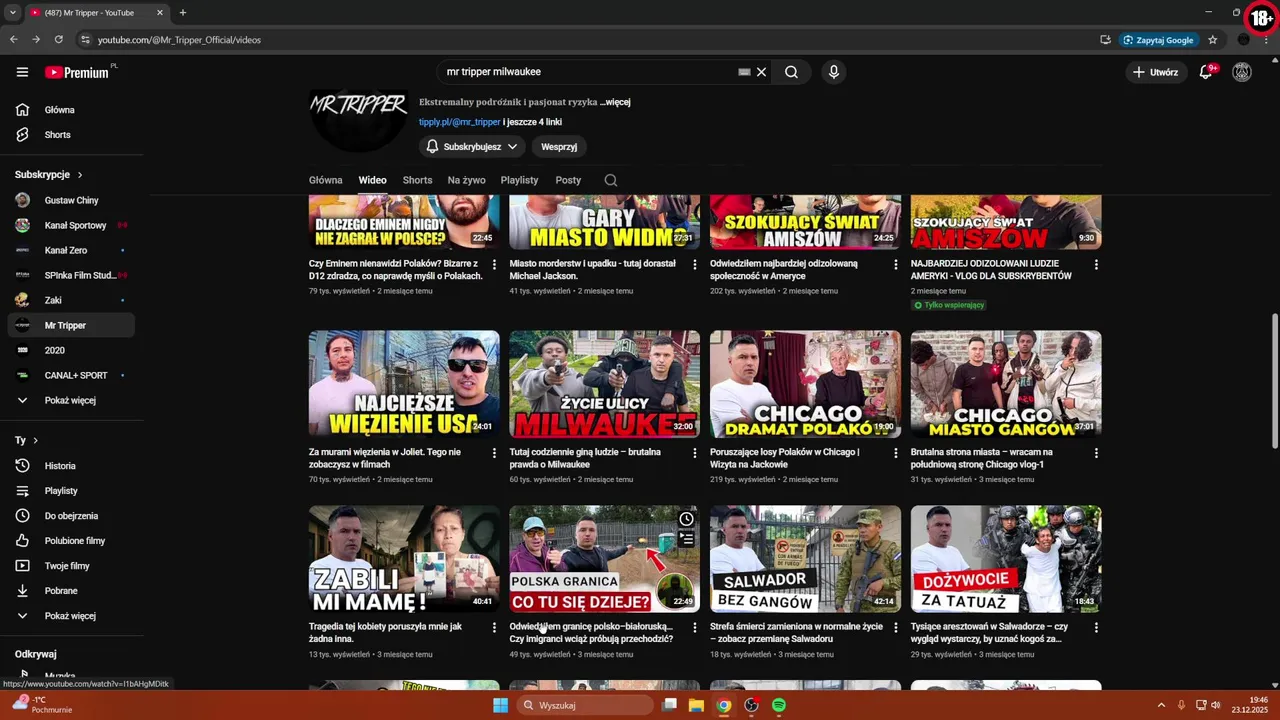Click the page vertical scrollbar thumb
The height and width of the screenshot is (720, 1280).
1274,381
